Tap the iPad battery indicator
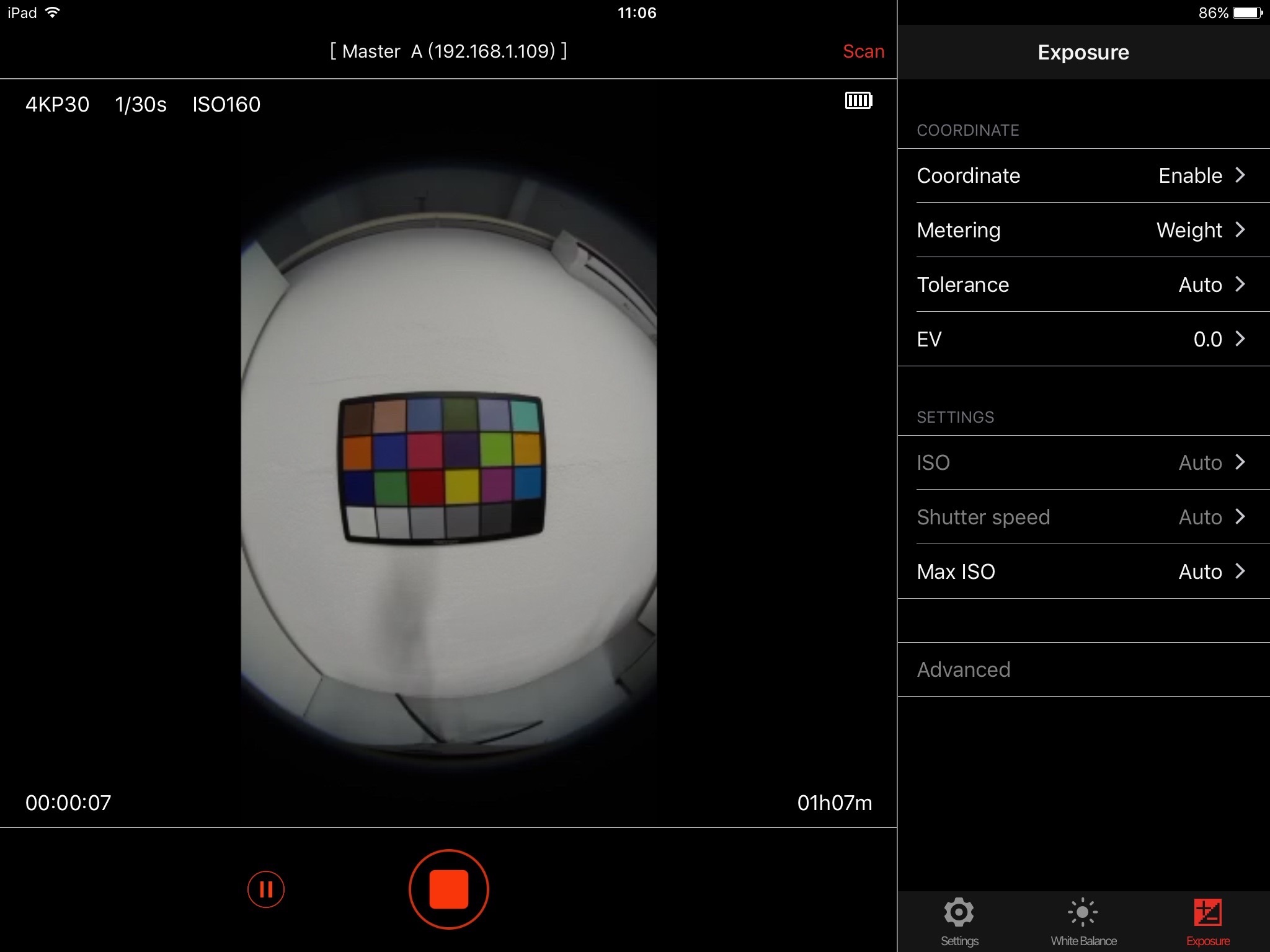1270x952 pixels. tap(1248, 12)
